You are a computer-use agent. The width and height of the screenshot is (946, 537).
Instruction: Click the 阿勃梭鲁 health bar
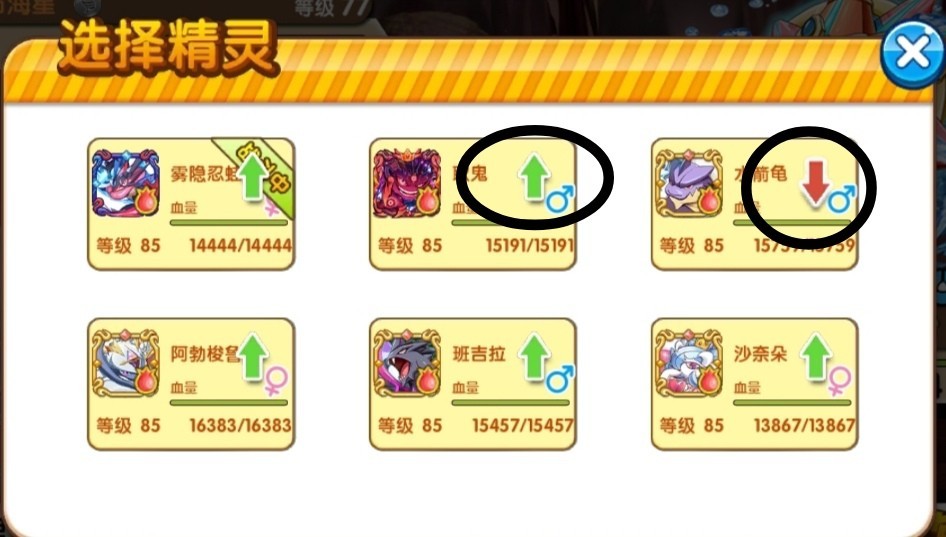(x=229, y=402)
